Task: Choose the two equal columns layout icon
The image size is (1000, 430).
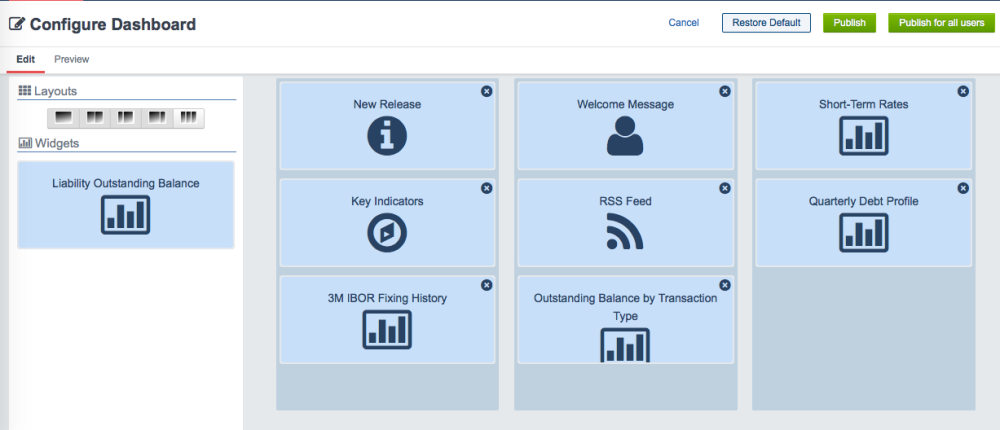Action: pos(94,118)
